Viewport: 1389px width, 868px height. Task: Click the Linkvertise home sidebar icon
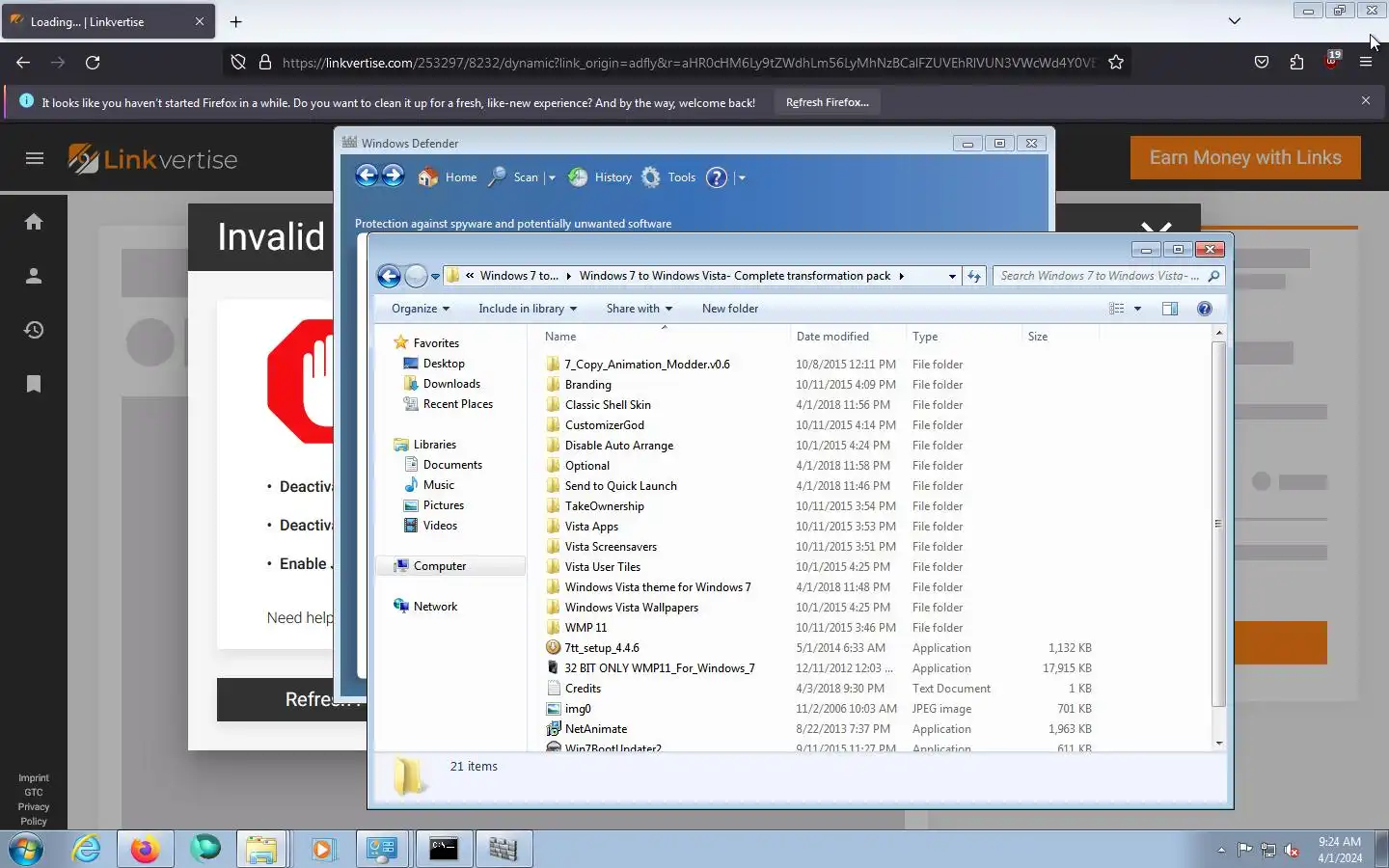34,222
